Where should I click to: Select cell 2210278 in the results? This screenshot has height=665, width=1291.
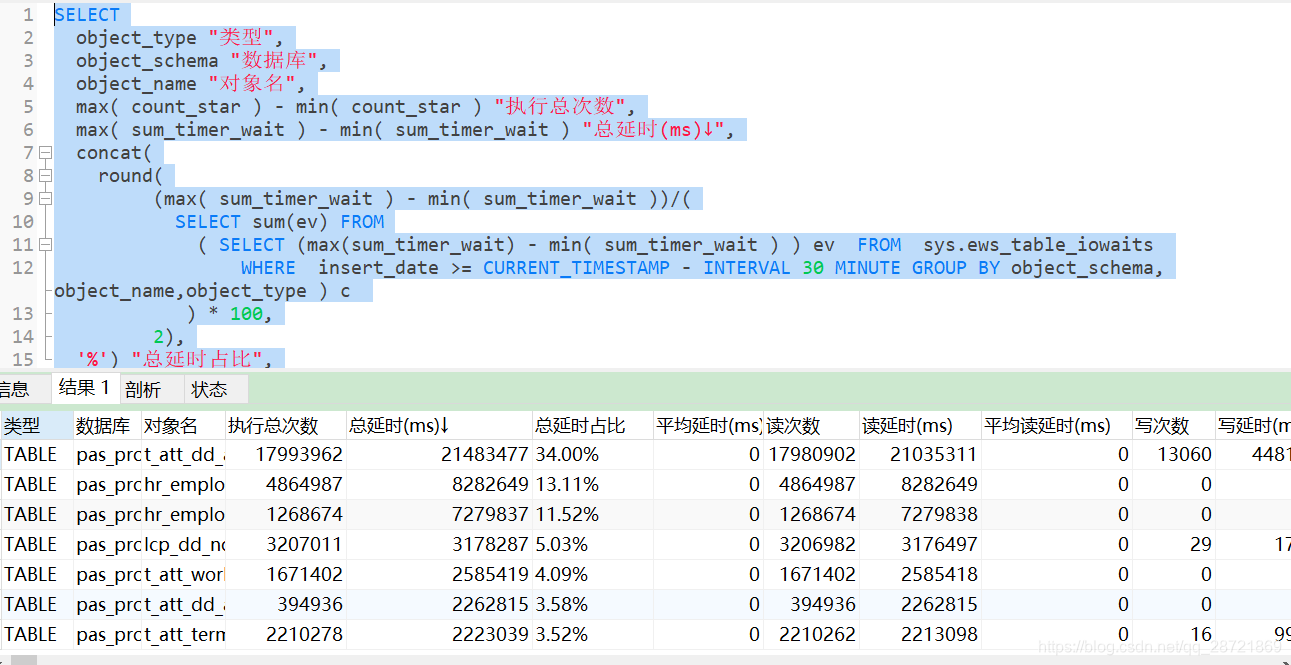pyautogui.click(x=286, y=634)
